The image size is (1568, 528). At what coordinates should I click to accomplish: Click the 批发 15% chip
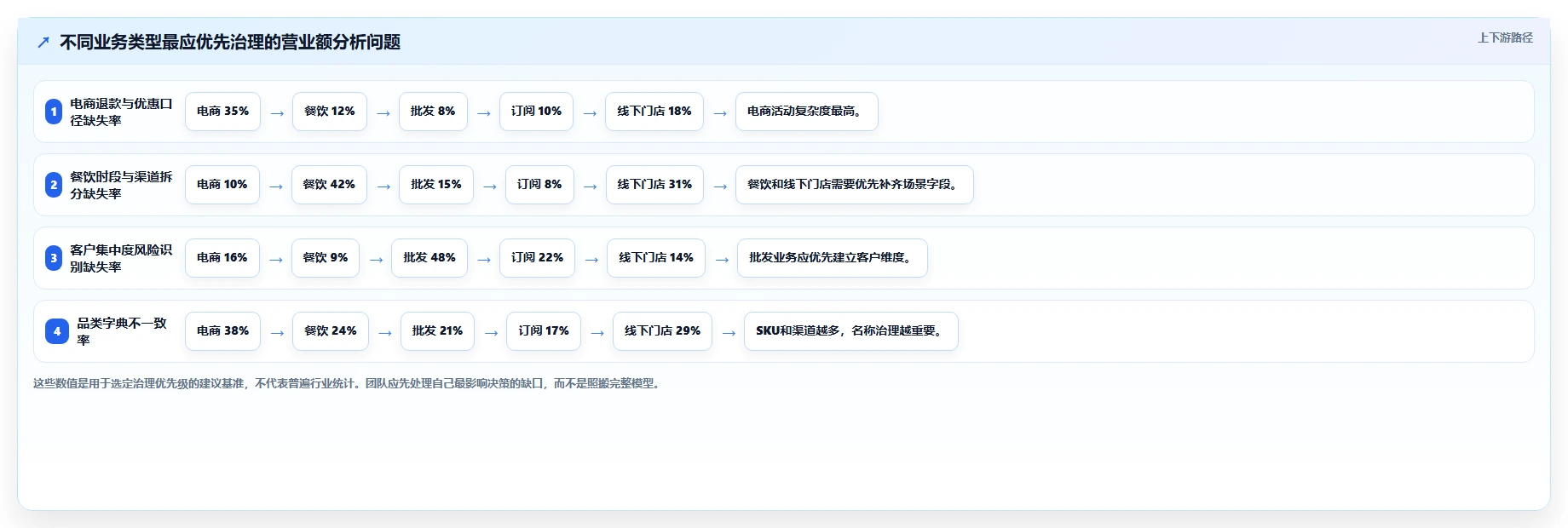[436, 185]
